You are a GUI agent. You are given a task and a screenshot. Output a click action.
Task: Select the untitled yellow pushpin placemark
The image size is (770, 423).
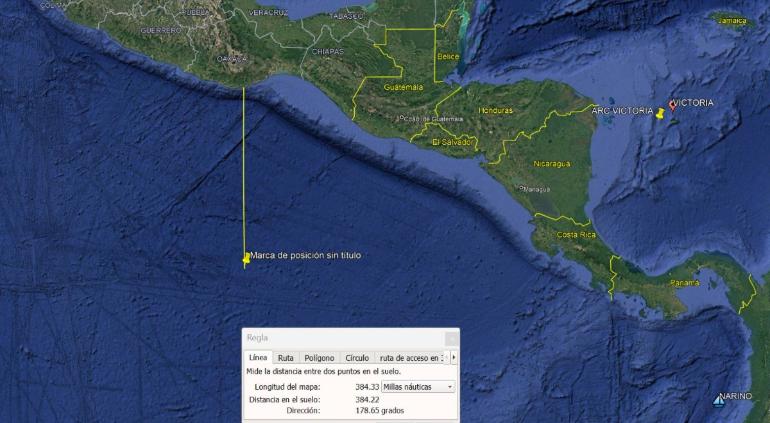(x=246, y=258)
